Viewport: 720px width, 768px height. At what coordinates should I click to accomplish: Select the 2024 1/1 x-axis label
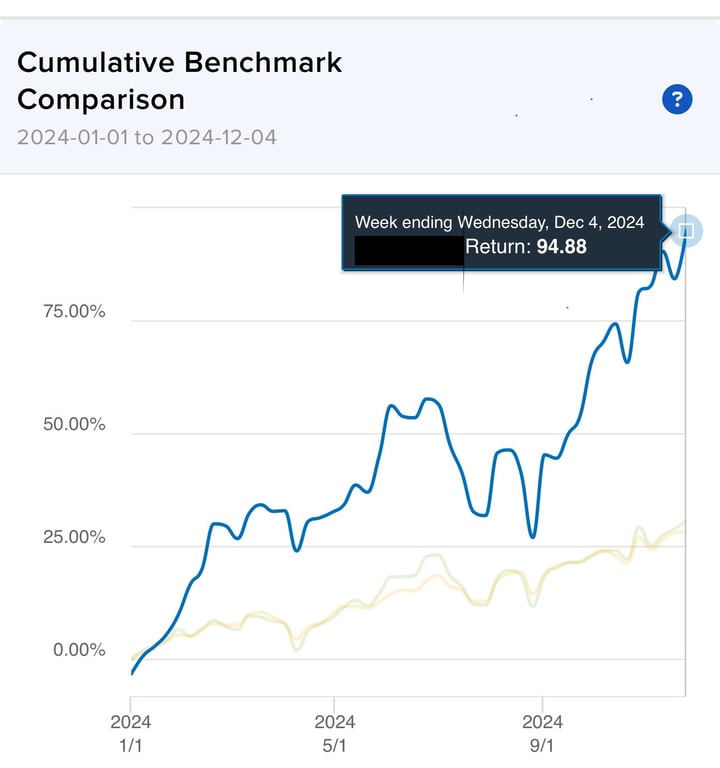(x=131, y=732)
